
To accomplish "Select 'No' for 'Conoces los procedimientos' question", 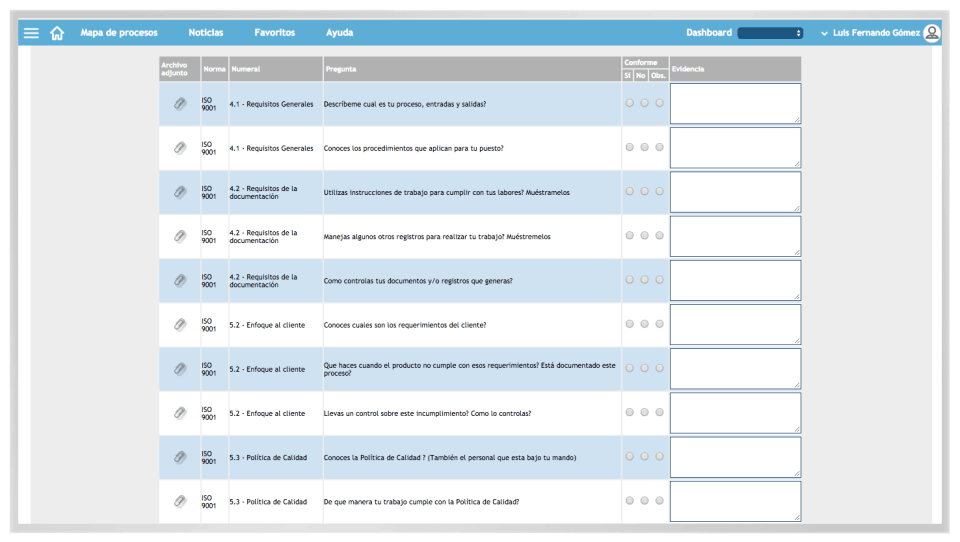I will [644, 147].
